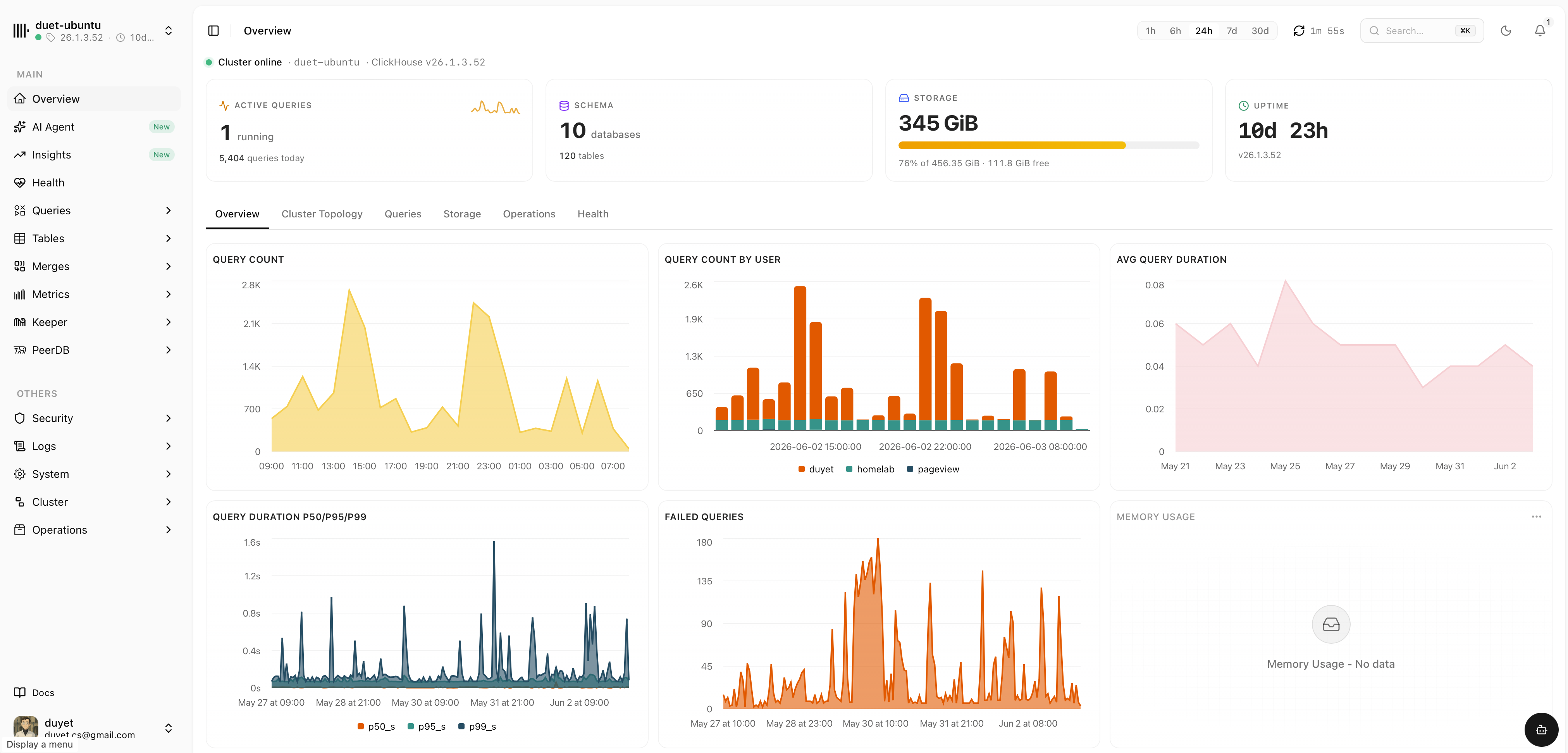Select the 30d time range
The width and height of the screenshot is (1568, 753).
point(1260,31)
